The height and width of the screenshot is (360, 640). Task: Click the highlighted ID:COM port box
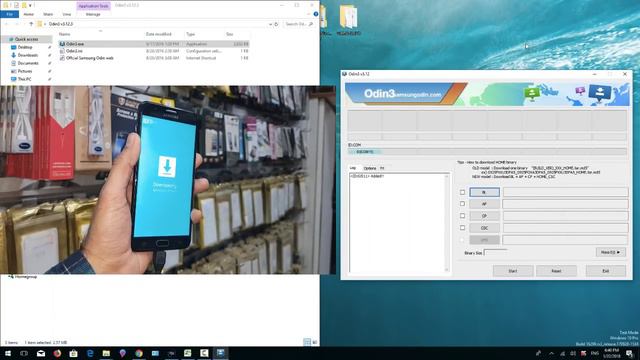pos(364,152)
